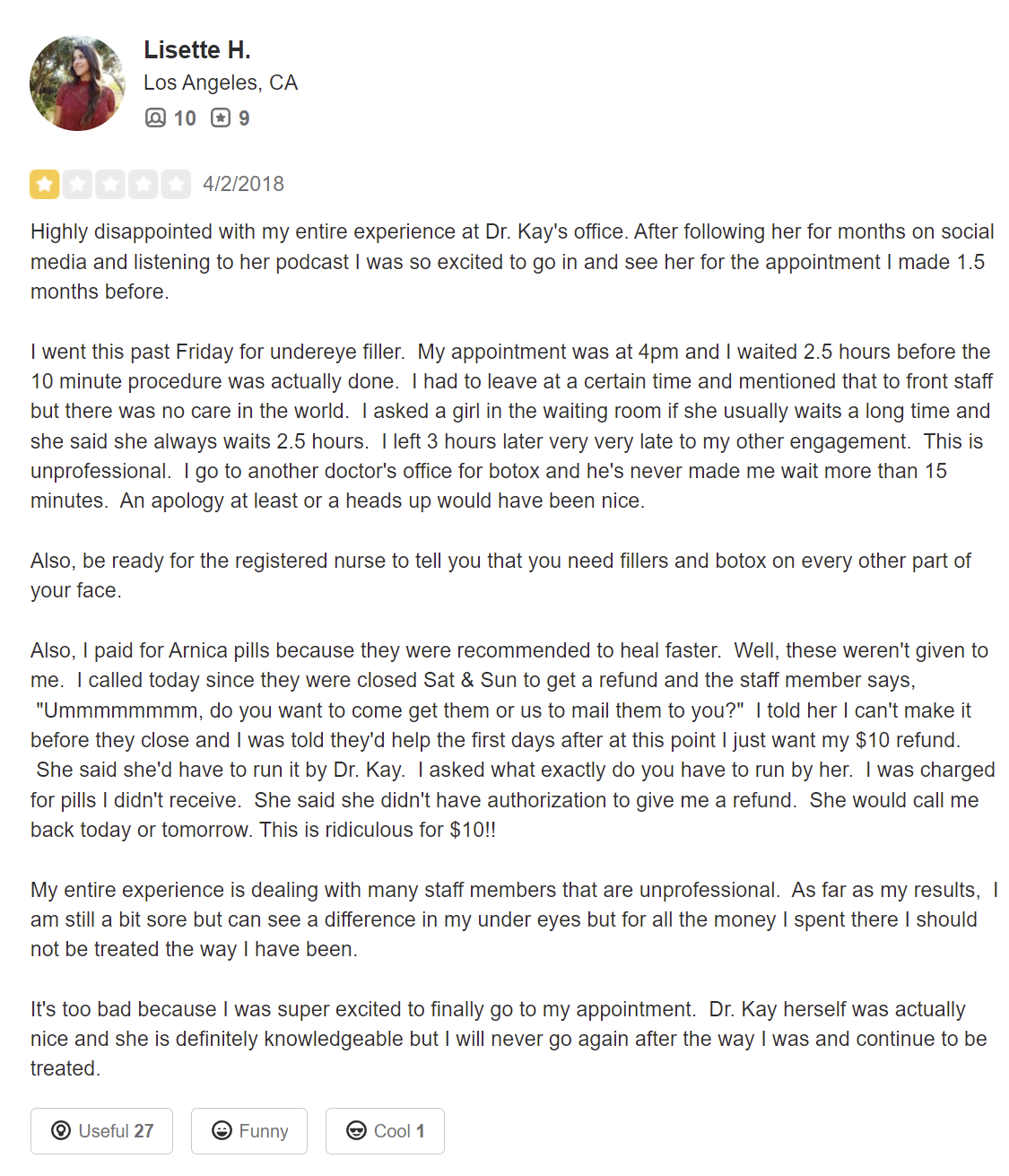The image size is (1009, 1176).
Task: Click the Useful vote count 27
Action: click(144, 1131)
